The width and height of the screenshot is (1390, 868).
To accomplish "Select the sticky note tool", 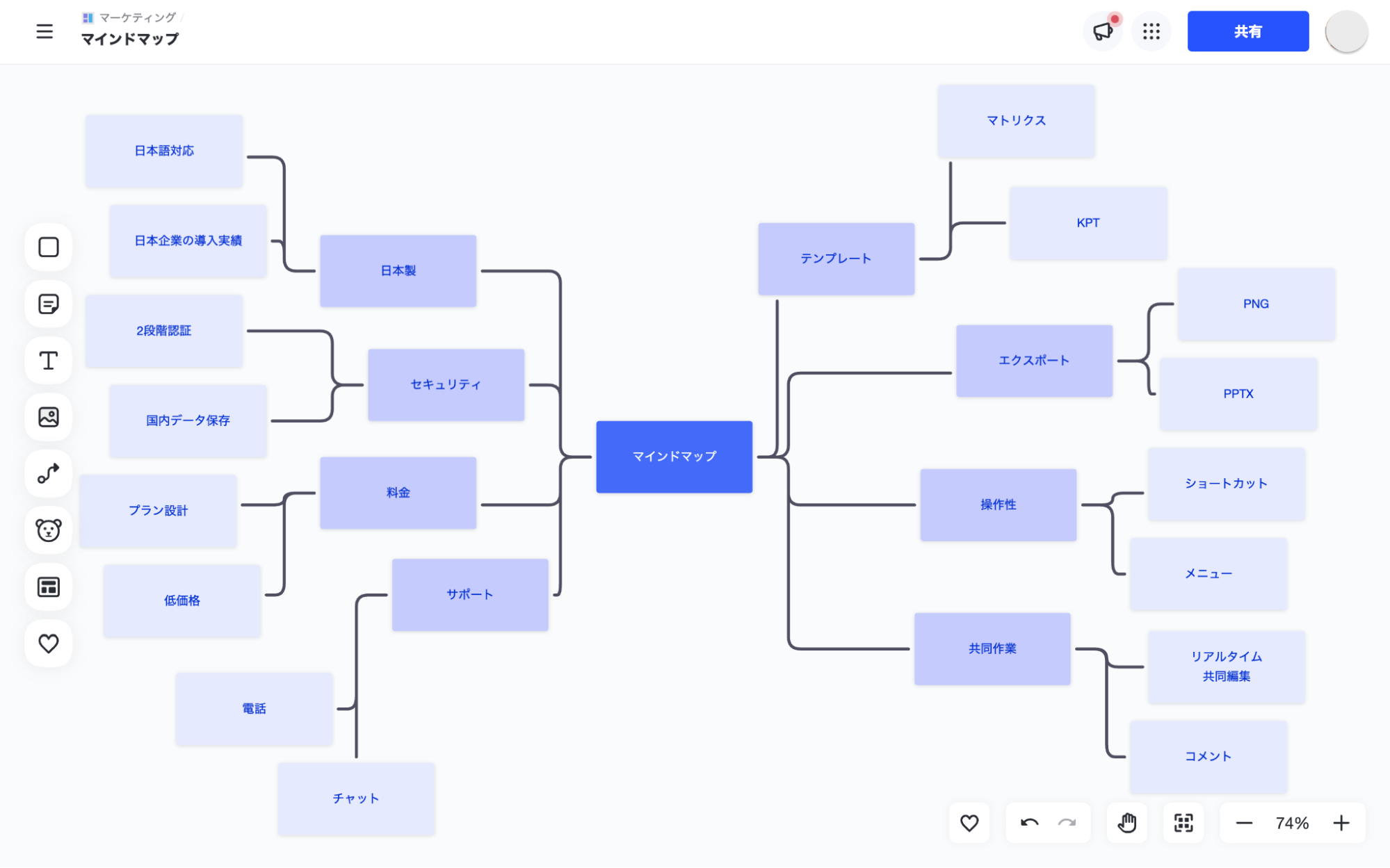I will pos(49,304).
